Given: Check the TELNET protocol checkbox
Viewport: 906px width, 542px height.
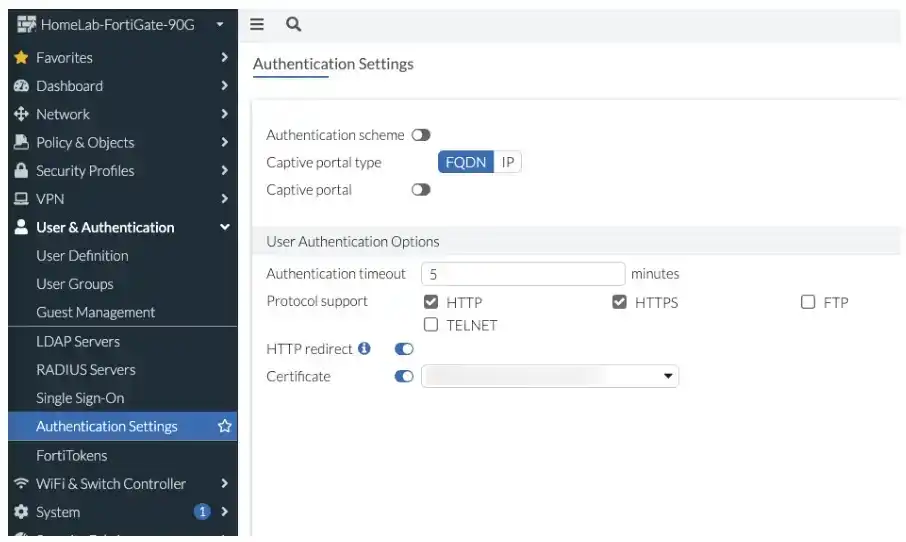Looking at the screenshot, I should pos(431,325).
